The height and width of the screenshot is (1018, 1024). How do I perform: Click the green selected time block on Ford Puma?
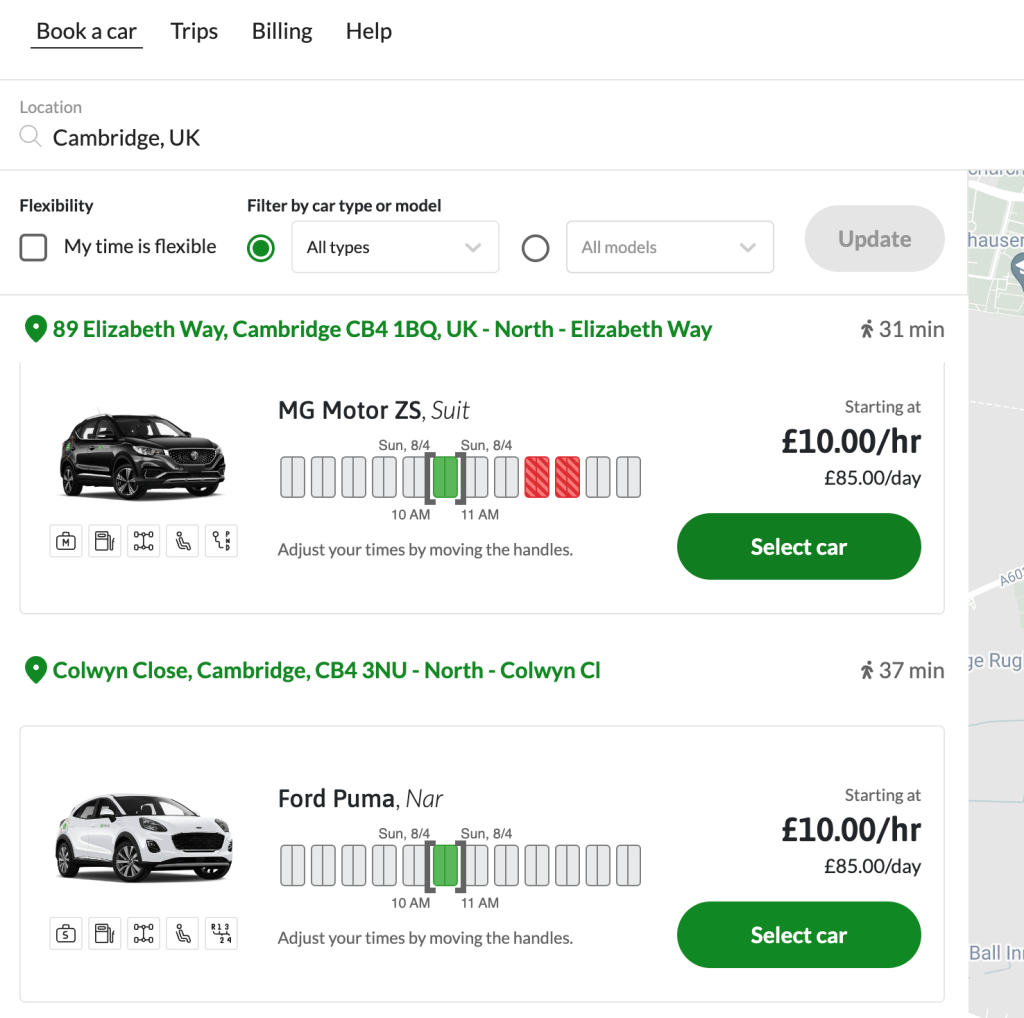(x=445, y=865)
